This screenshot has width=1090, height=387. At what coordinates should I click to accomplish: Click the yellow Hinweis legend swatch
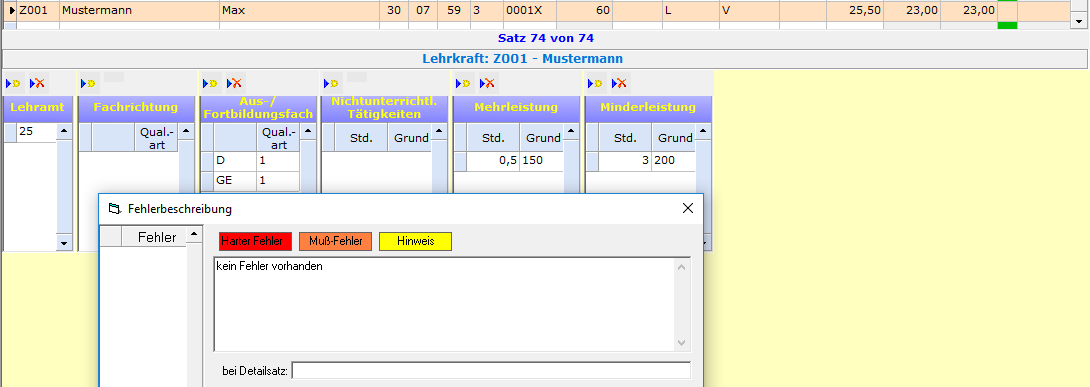tap(416, 241)
